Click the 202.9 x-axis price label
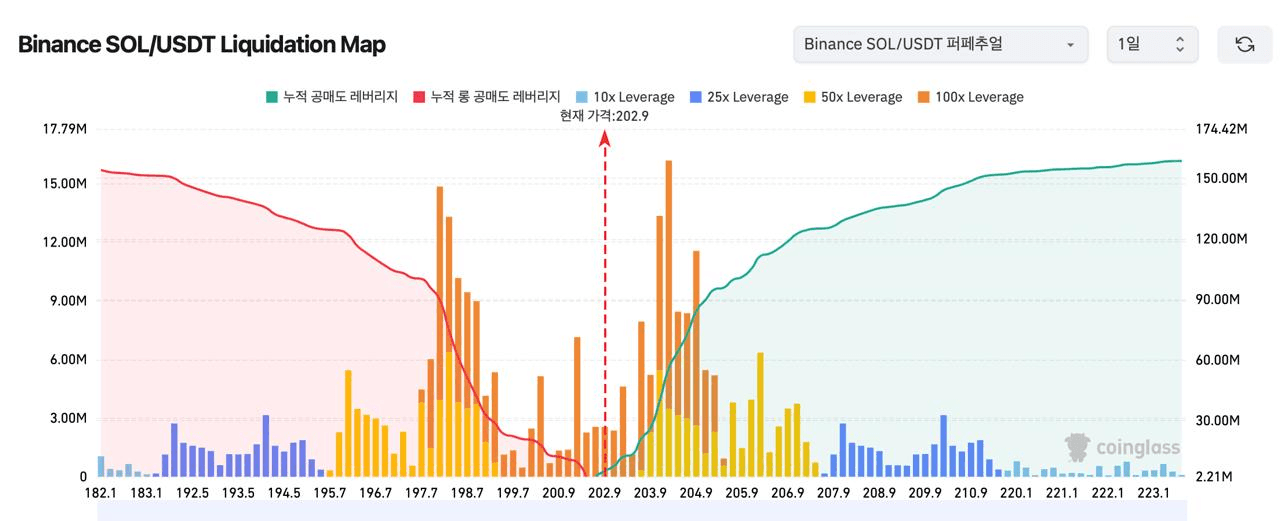Image resolution: width=1280 pixels, height=521 pixels. coord(605,493)
